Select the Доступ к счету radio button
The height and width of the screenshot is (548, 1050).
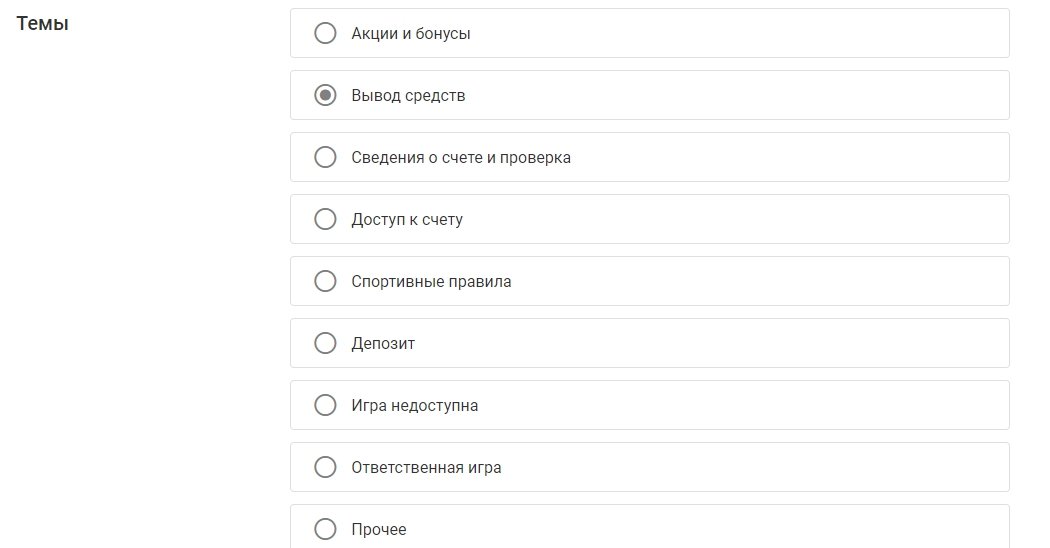[325, 219]
